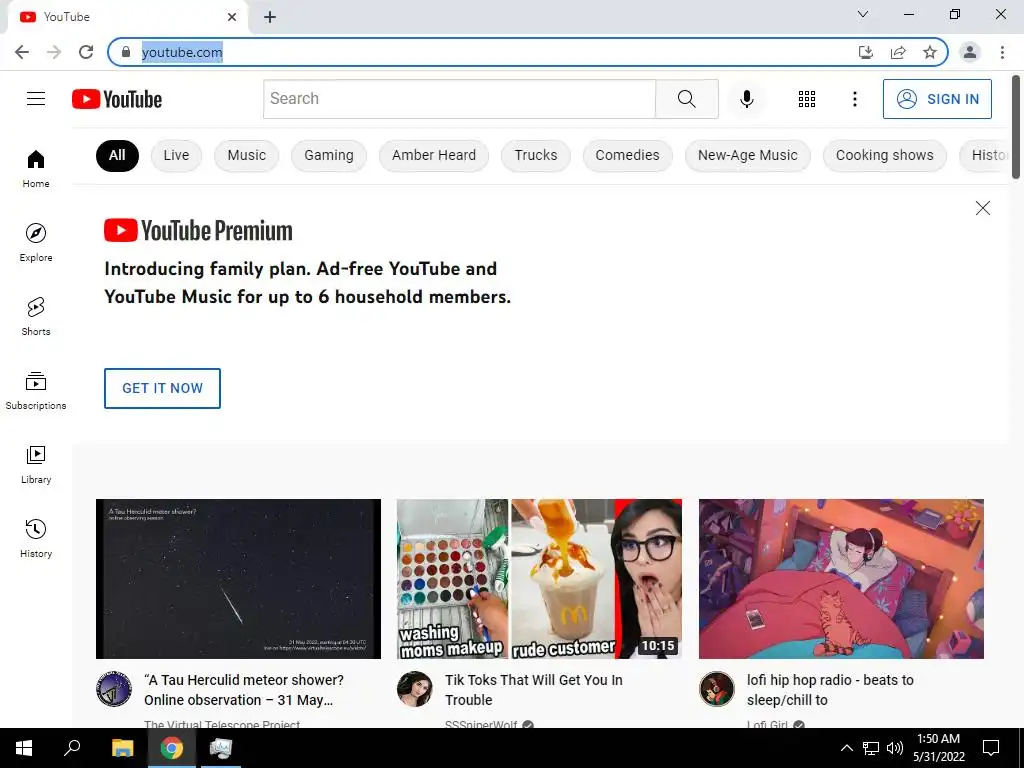Image resolution: width=1024 pixels, height=768 pixels.
Task: Start voice search with microphone
Action: click(x=746, y=99)
